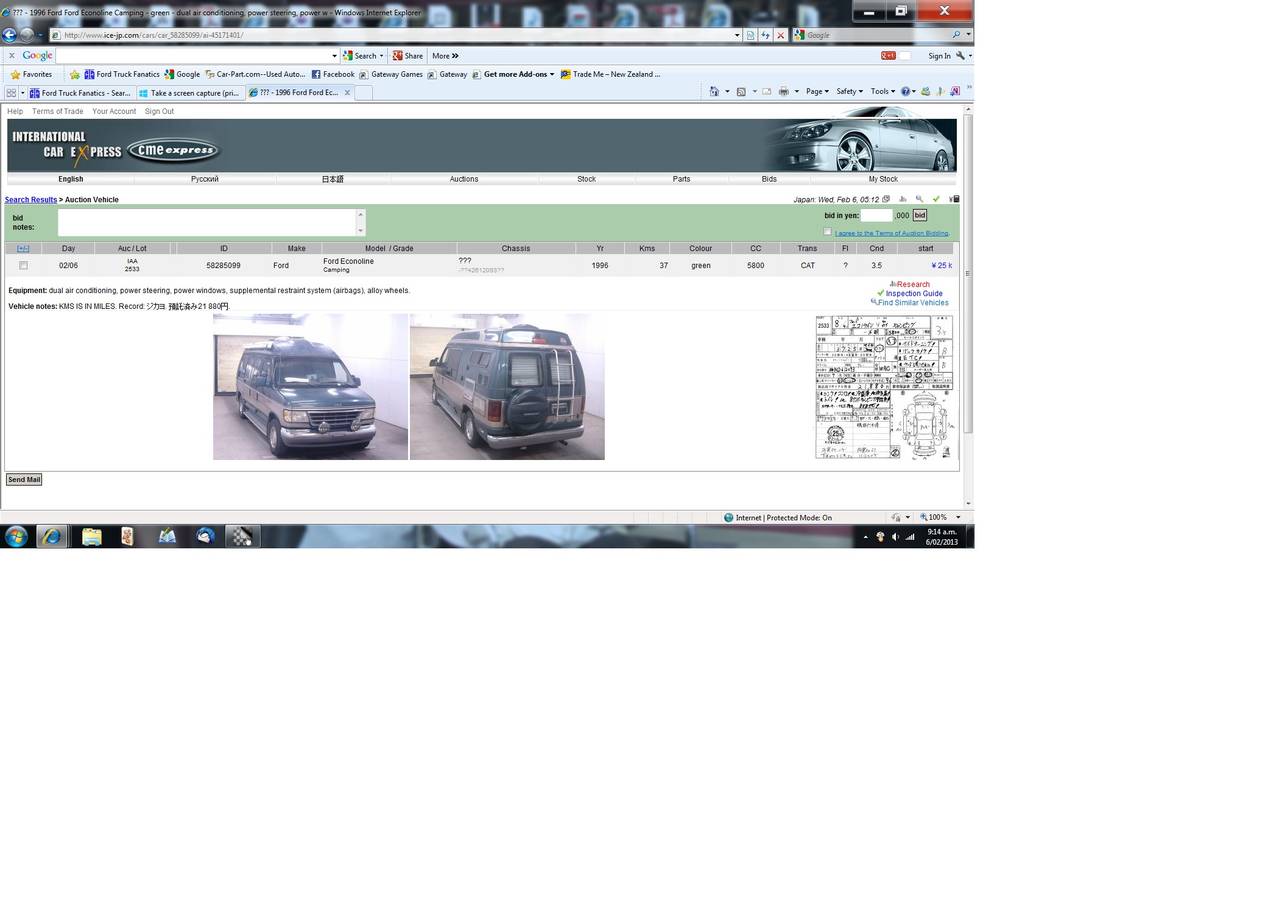Click the search magnifier in IE search box
This screenshot has width=1279, height=906.
coord(956,35)
